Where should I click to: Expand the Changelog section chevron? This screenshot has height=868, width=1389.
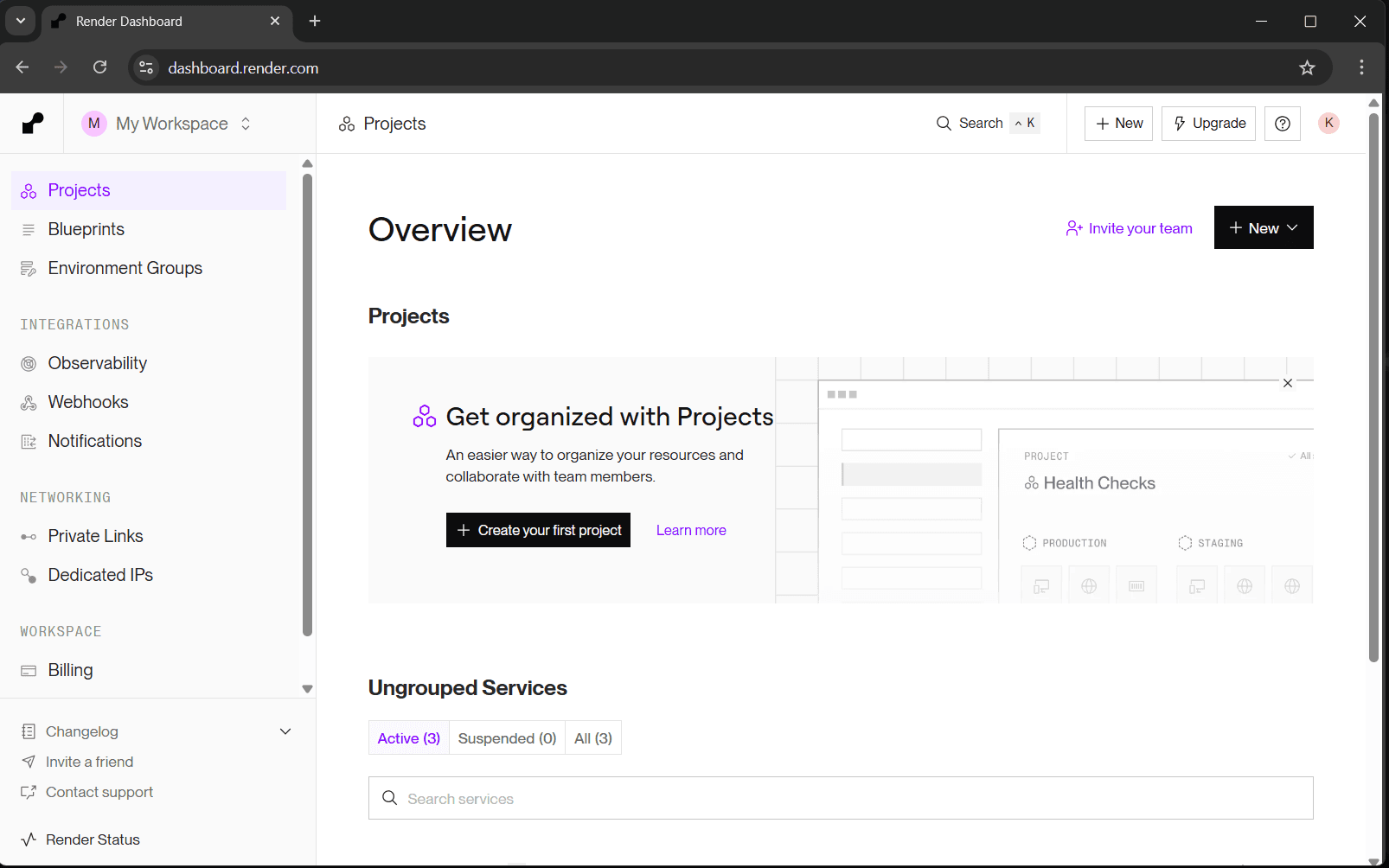click(285, 731)
